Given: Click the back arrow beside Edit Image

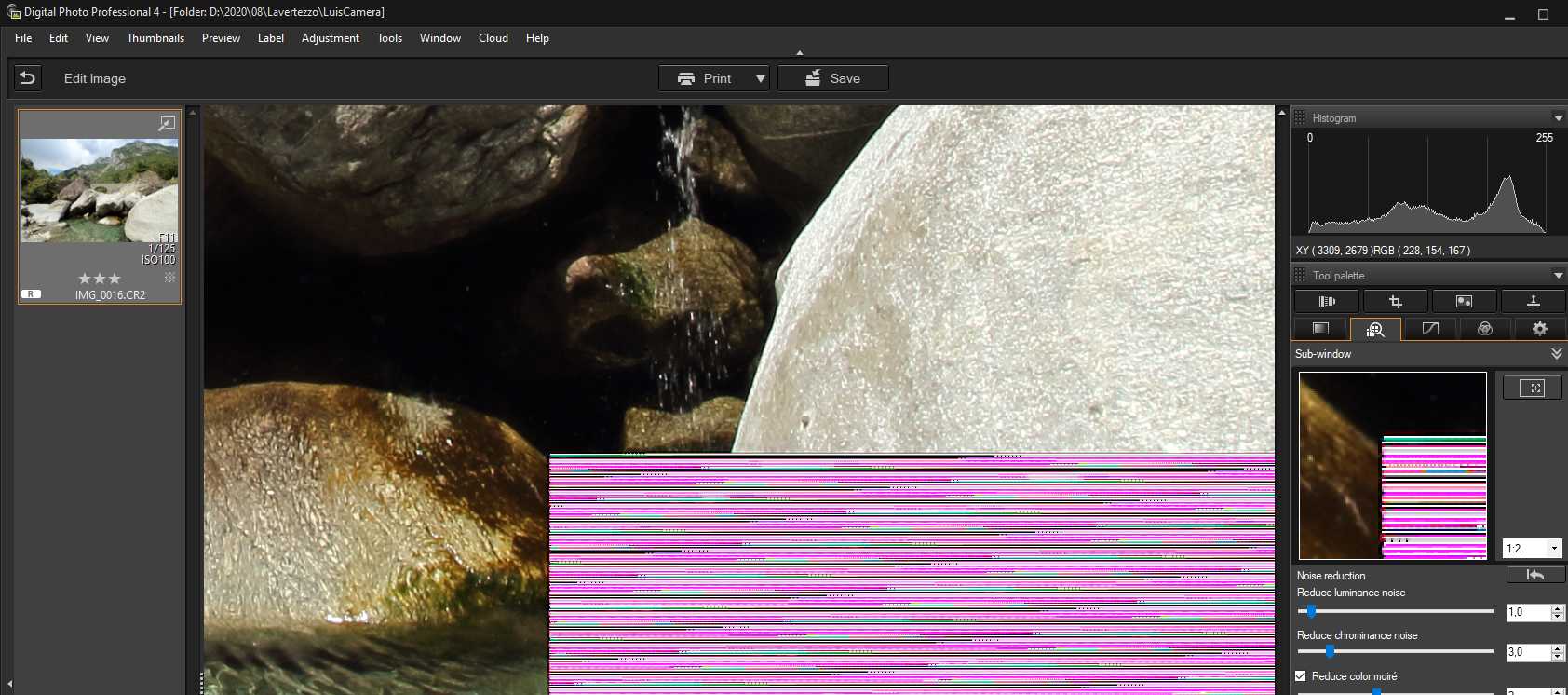Looking at the screenshot, I should 28,78.
